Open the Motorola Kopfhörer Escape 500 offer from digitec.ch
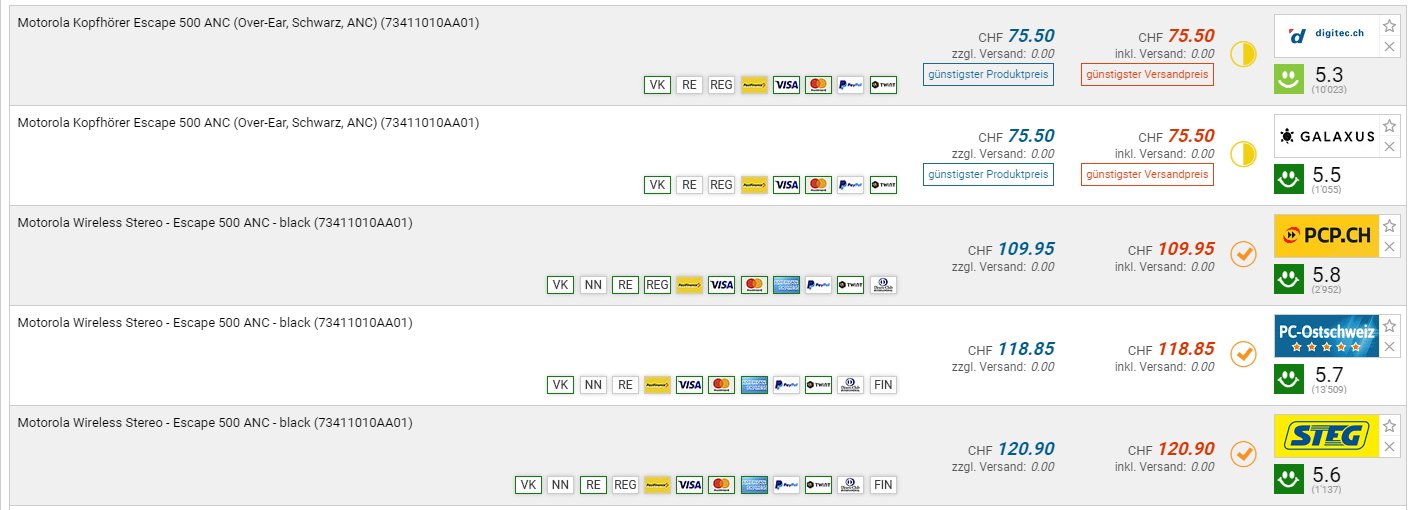This screenshot has width=1410, height=510. click(x=248, y=23)
